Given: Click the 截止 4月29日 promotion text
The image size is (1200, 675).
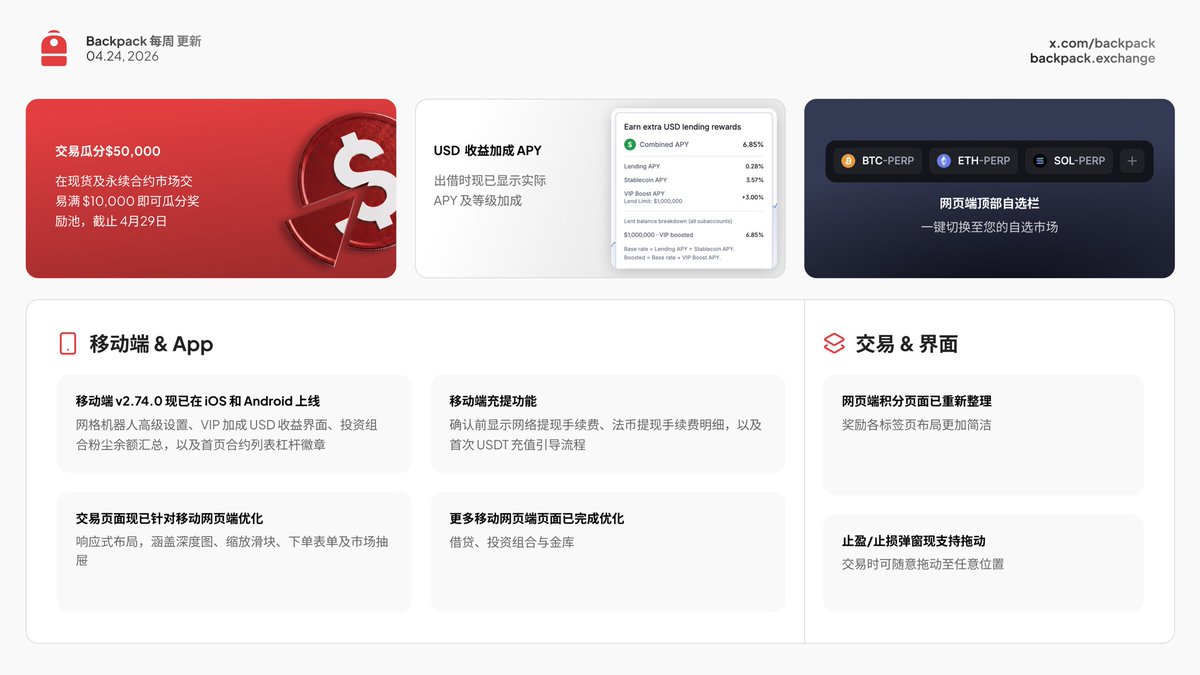Looking at the screenshot, I should 129,221.
